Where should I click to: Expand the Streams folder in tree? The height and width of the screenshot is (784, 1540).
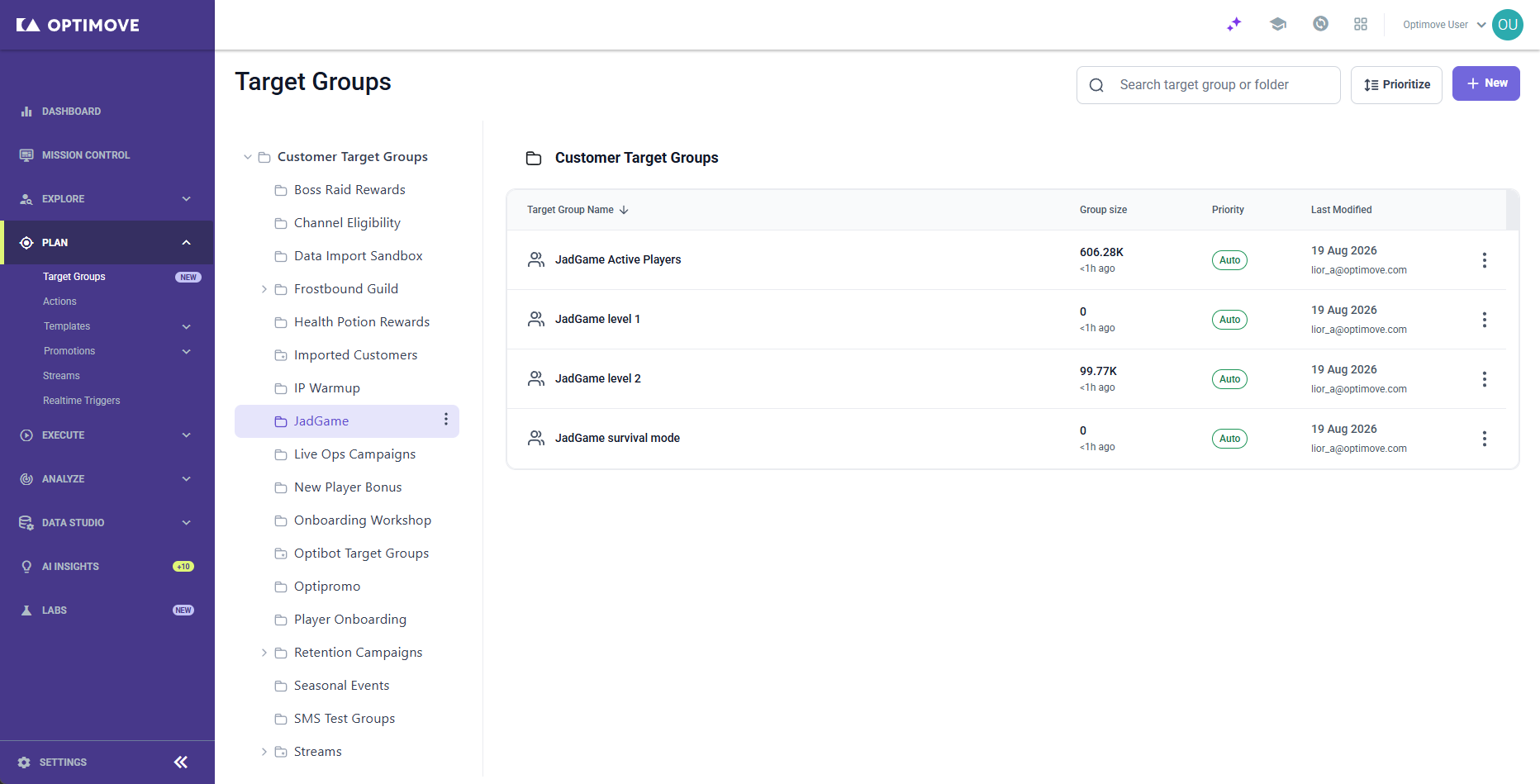click(x=264, y=752)
